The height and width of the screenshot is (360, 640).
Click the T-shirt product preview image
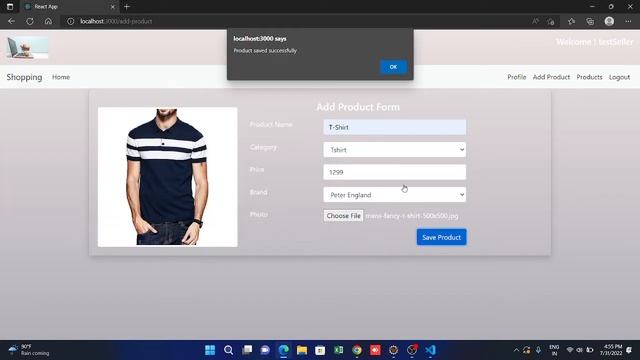coord(167,177)
